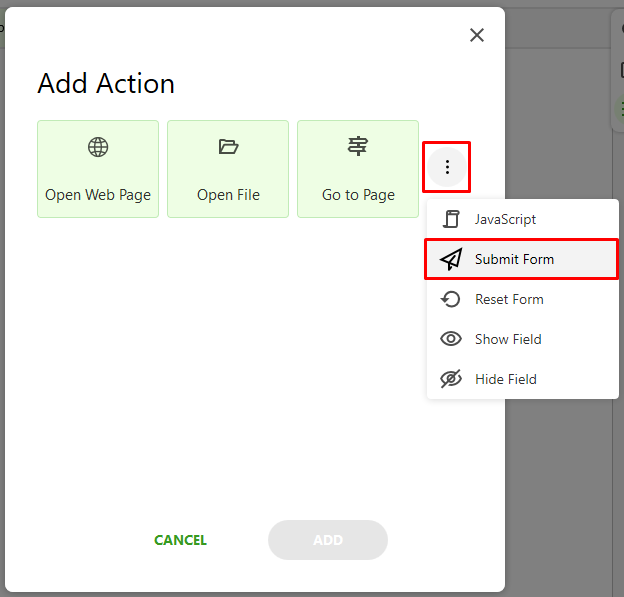Click the green CANCEL link
Screen dimensions: 624x597
[180, 540]
